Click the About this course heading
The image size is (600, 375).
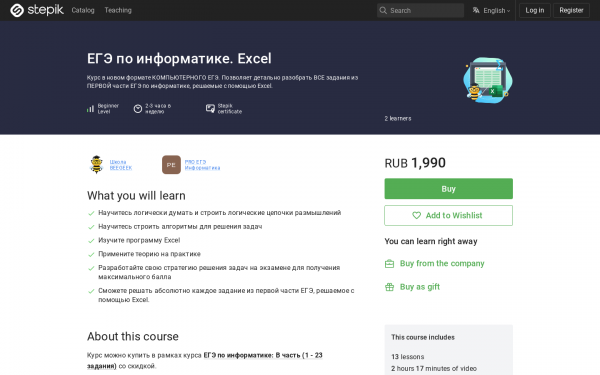[x=133, y=336]
